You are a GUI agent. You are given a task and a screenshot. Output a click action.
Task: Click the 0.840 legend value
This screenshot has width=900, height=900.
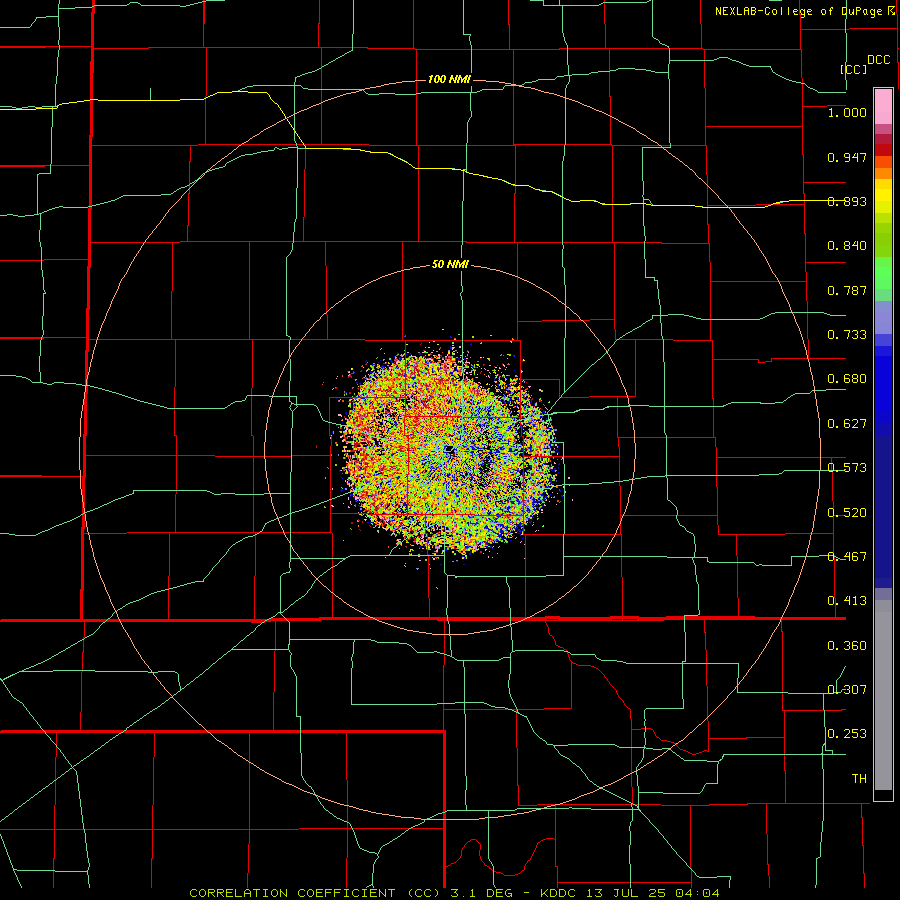coord(847,246)
